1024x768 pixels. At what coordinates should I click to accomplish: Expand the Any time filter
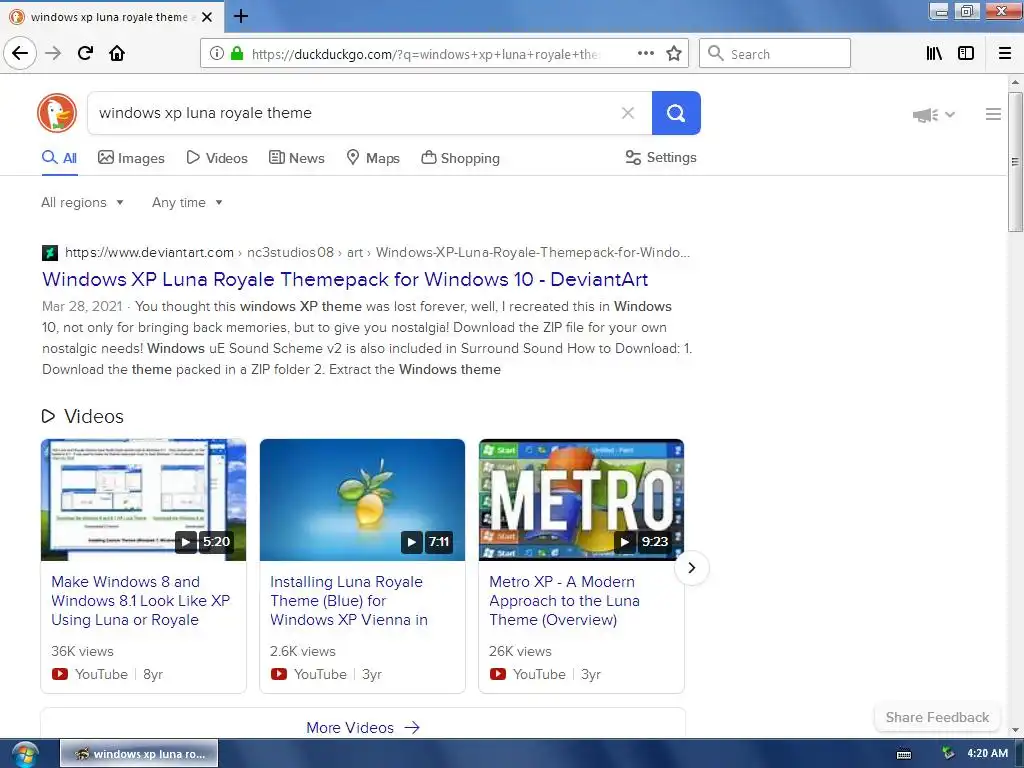(x=187, y=202)
